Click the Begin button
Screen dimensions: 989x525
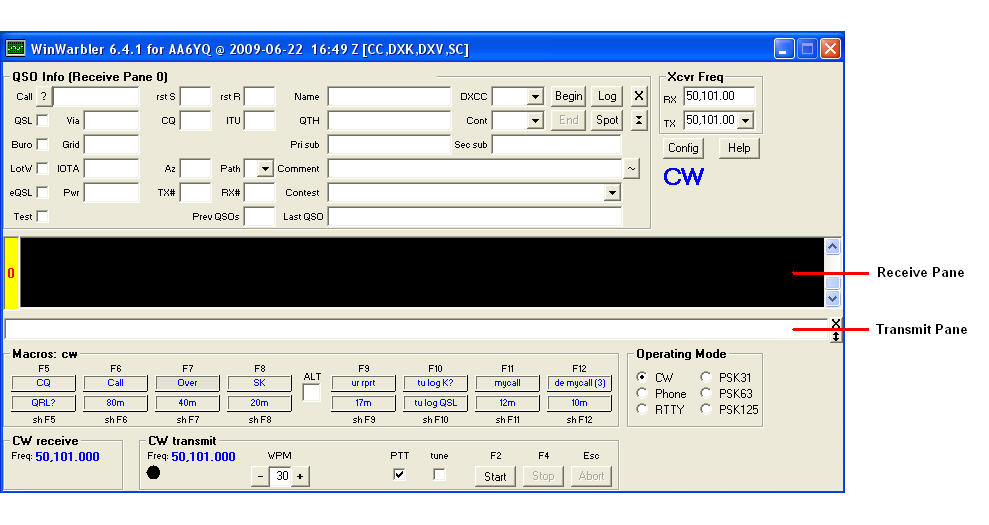pyautogui.click(x=568, y=96)
